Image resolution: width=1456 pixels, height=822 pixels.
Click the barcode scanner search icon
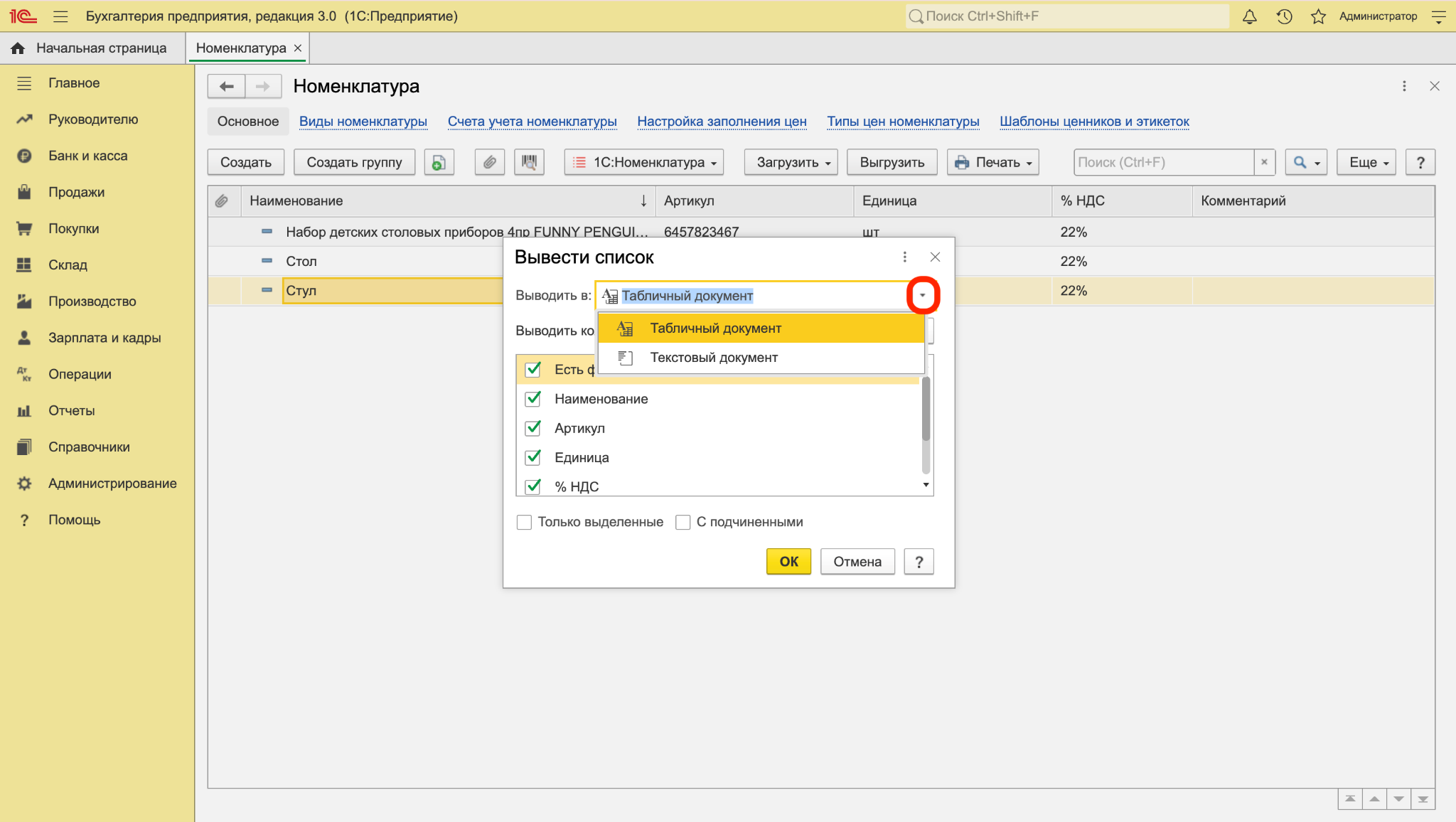point(529,162)
